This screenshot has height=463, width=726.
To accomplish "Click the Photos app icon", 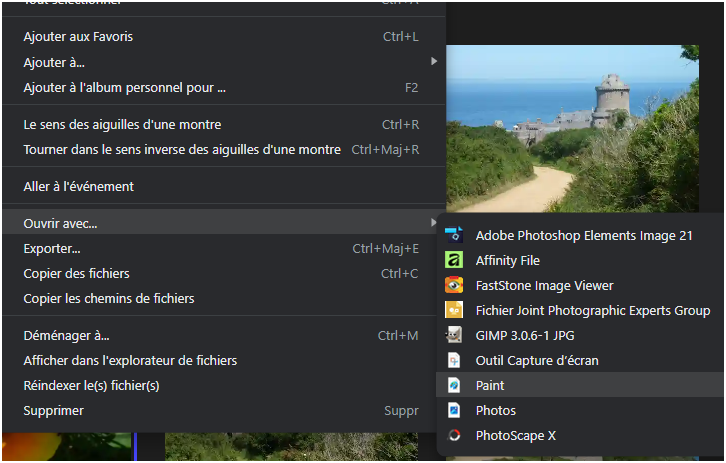I will (454, 410).
